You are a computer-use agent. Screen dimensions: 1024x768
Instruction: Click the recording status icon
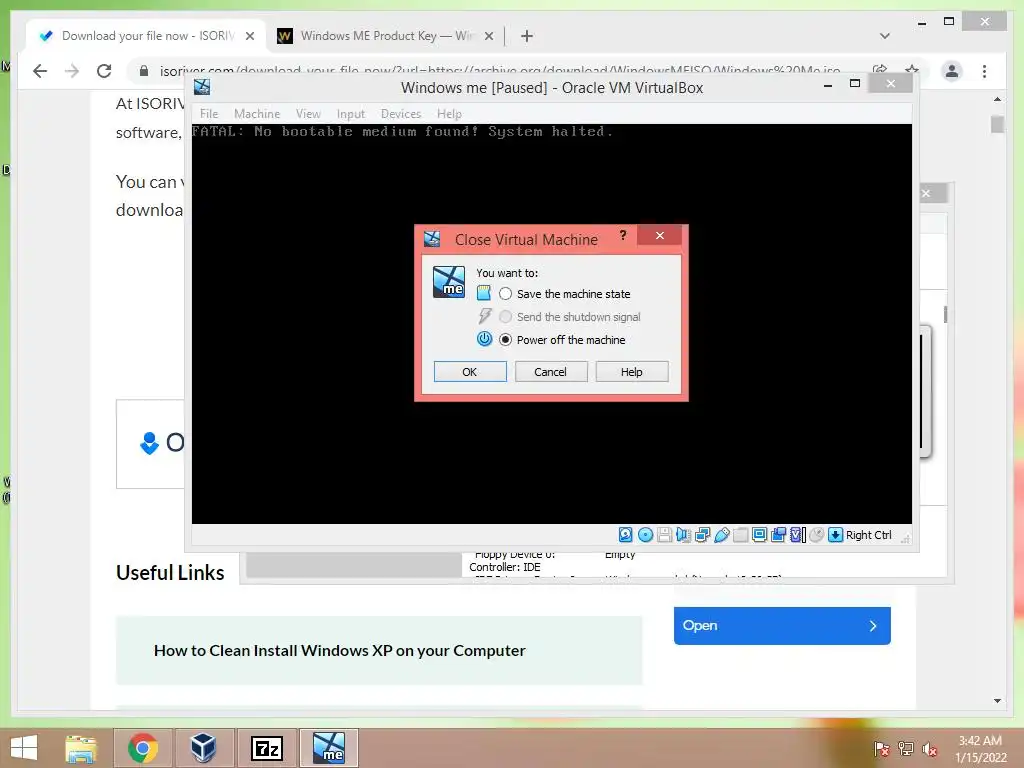point(778,535)
